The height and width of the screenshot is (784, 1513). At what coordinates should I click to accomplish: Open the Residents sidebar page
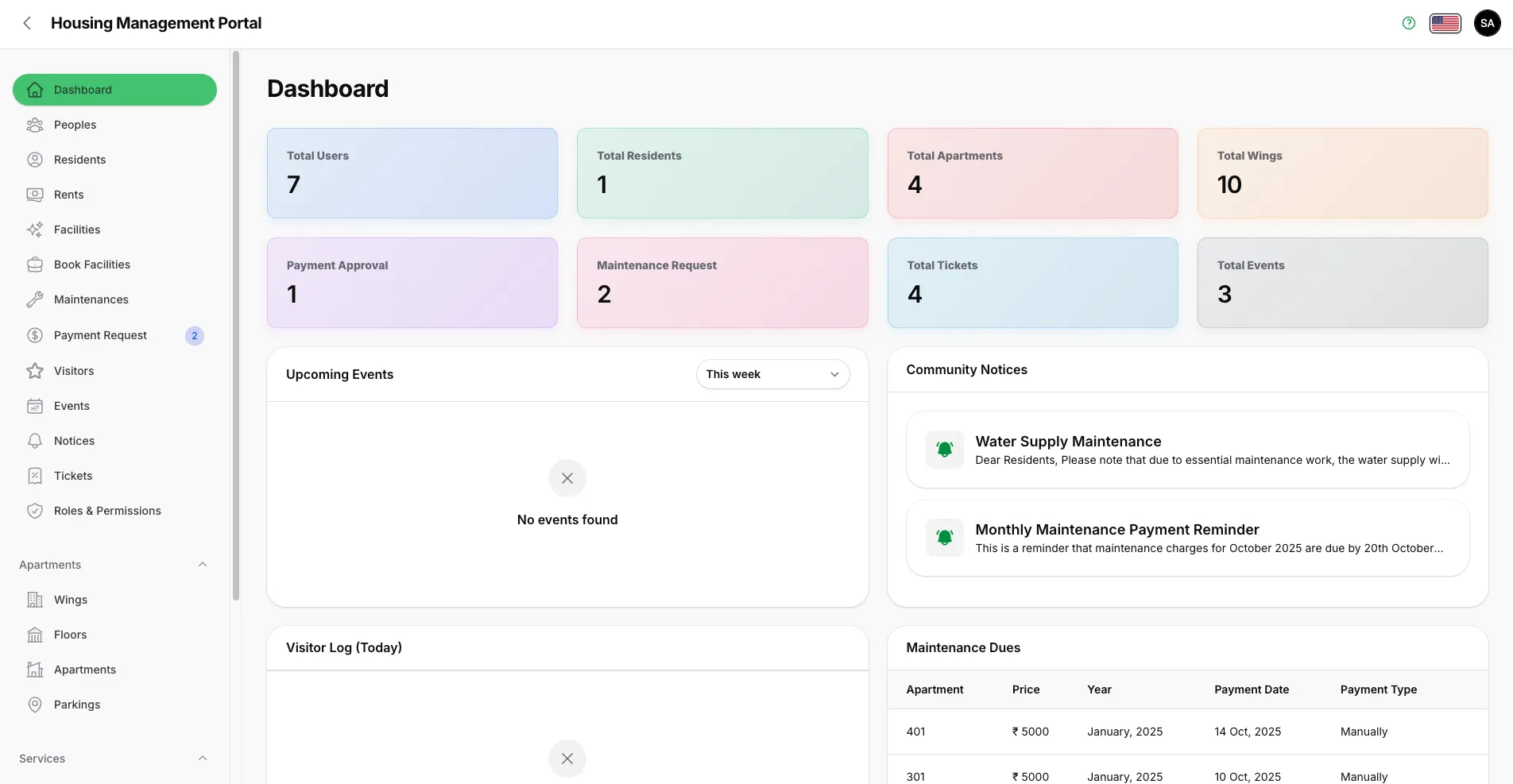coord(79,160)
